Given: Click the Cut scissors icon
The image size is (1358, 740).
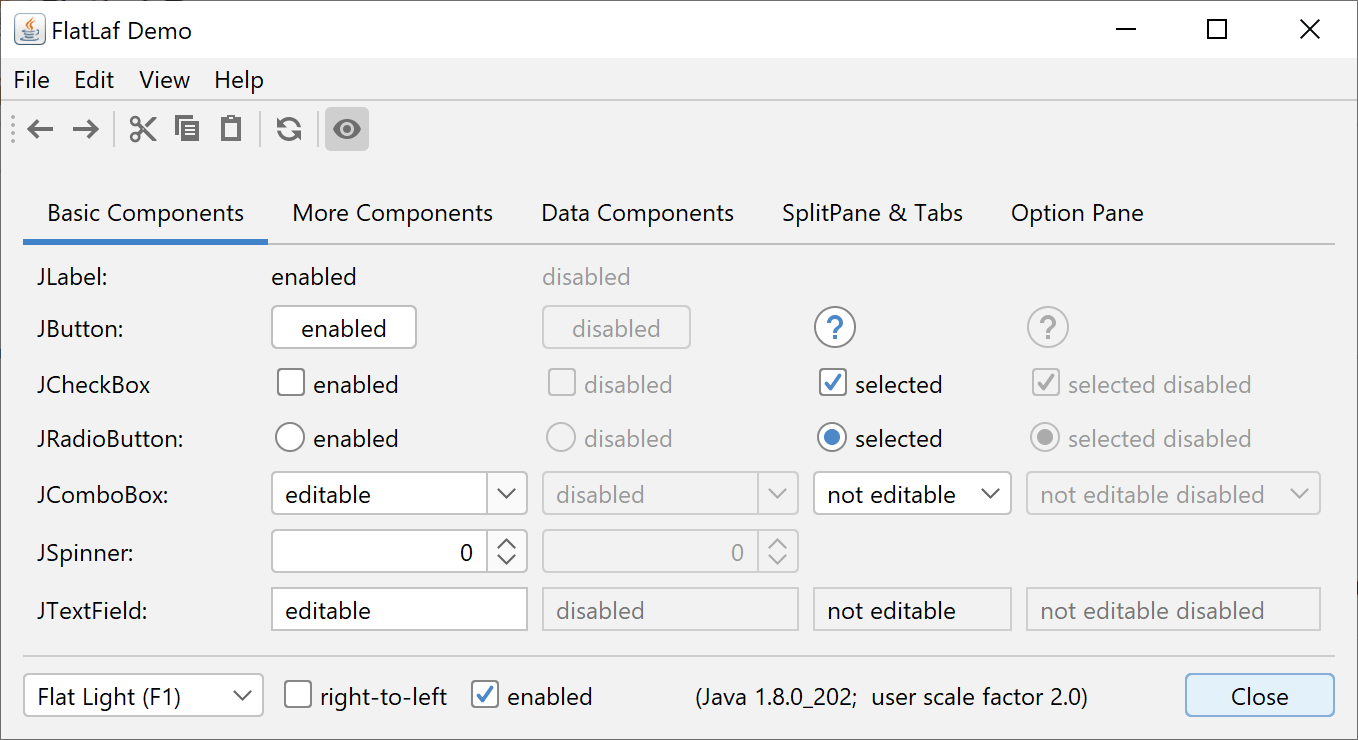Looking at the screenshot, I should pos(143,129).
